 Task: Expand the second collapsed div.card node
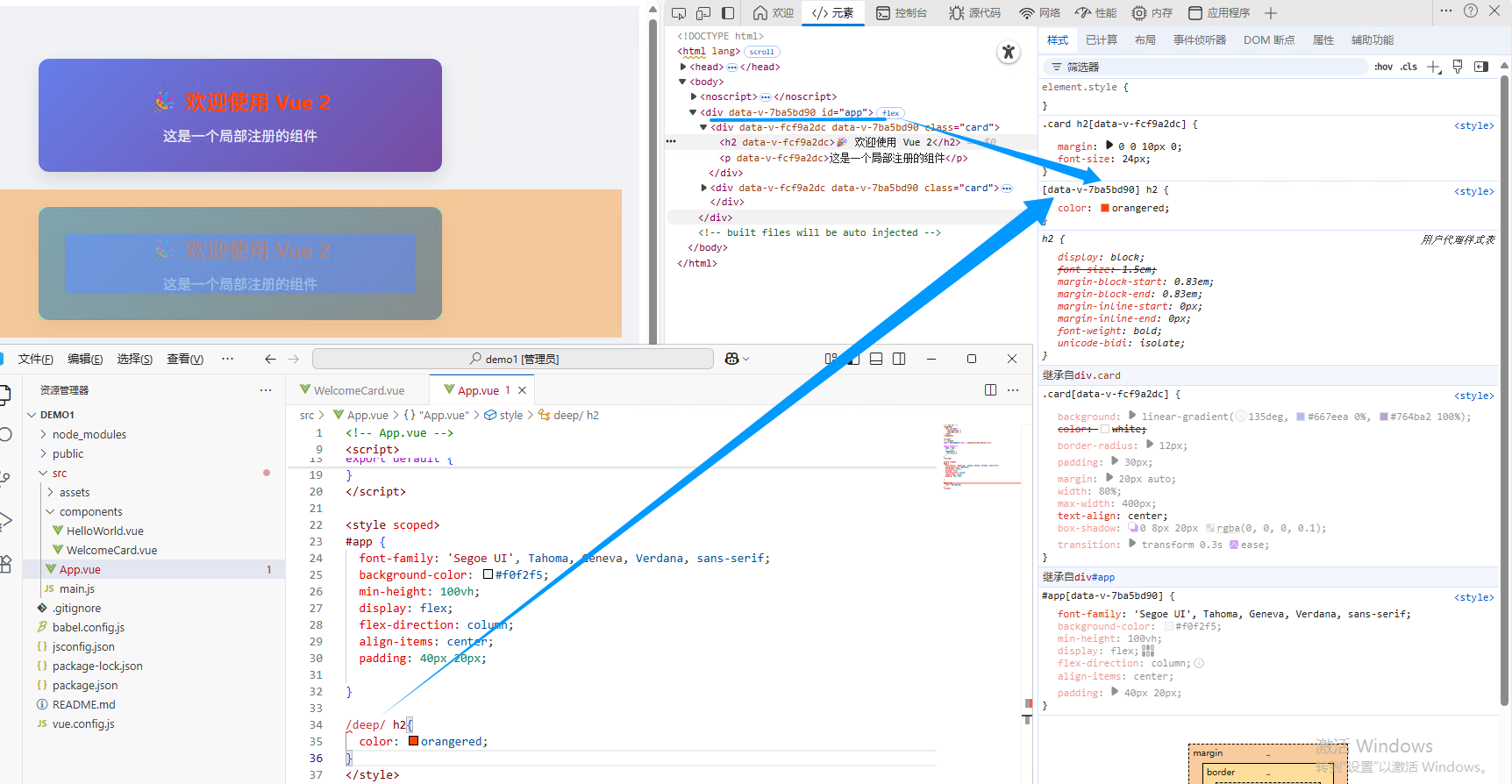[704, 188]
